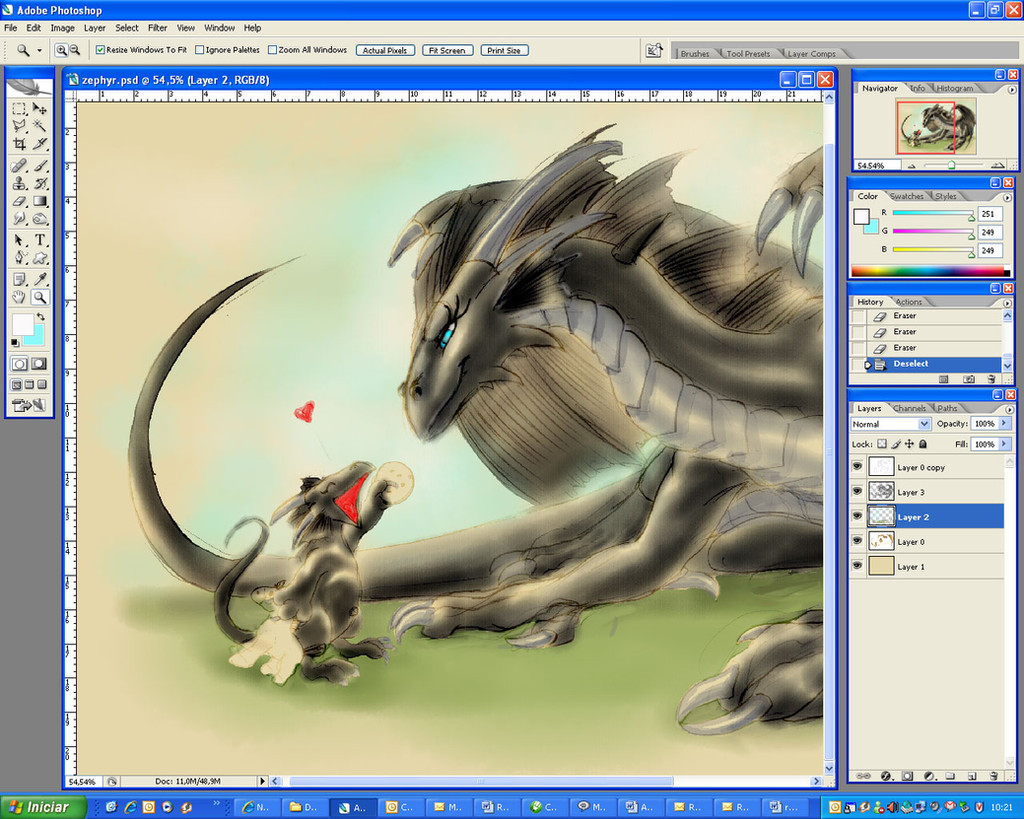Activate the Pen tool

click(x=19, y=257)
